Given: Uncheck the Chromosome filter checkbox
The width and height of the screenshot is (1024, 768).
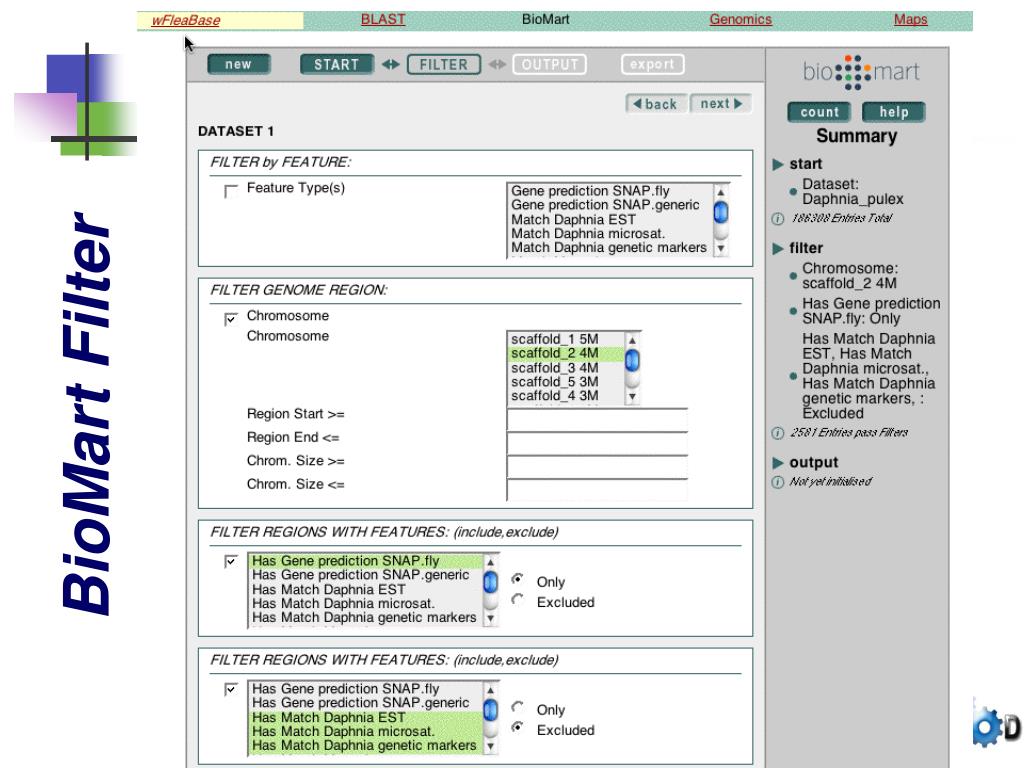Looking at the screenshot, I should (x=231, y=319).
